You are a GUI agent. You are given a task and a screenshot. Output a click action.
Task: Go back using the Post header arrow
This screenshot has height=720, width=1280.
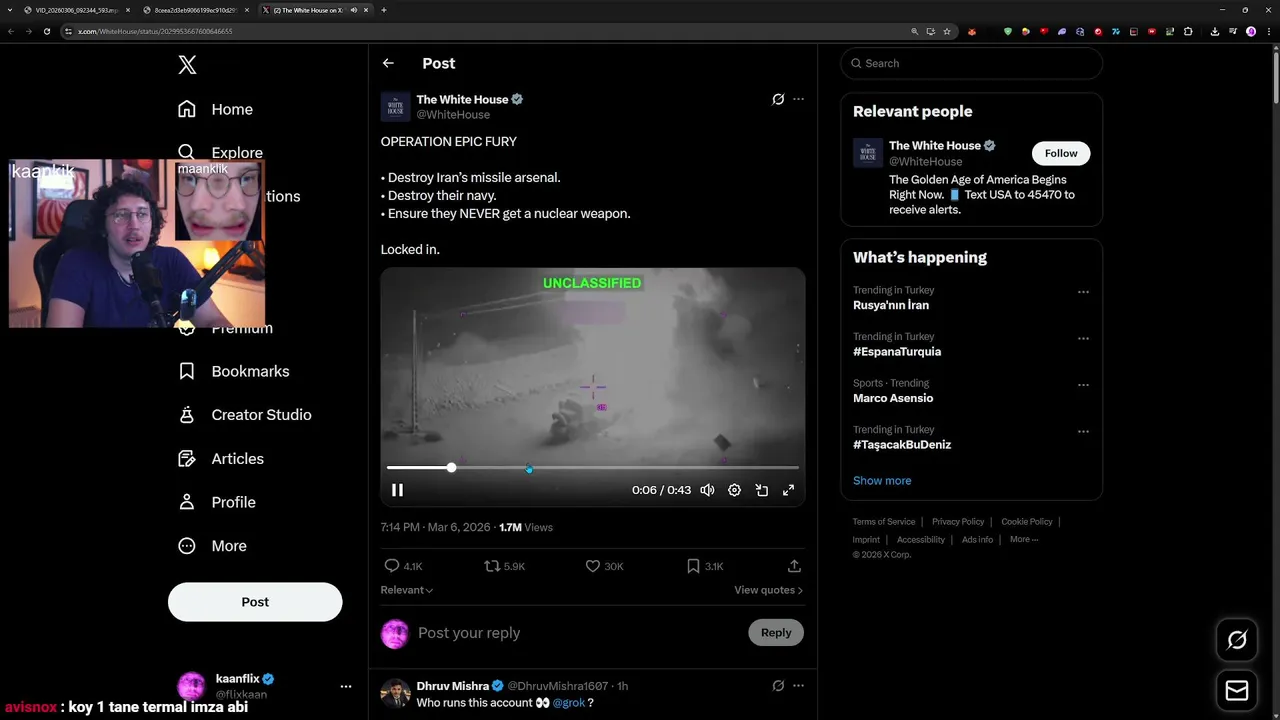[388, 63]
